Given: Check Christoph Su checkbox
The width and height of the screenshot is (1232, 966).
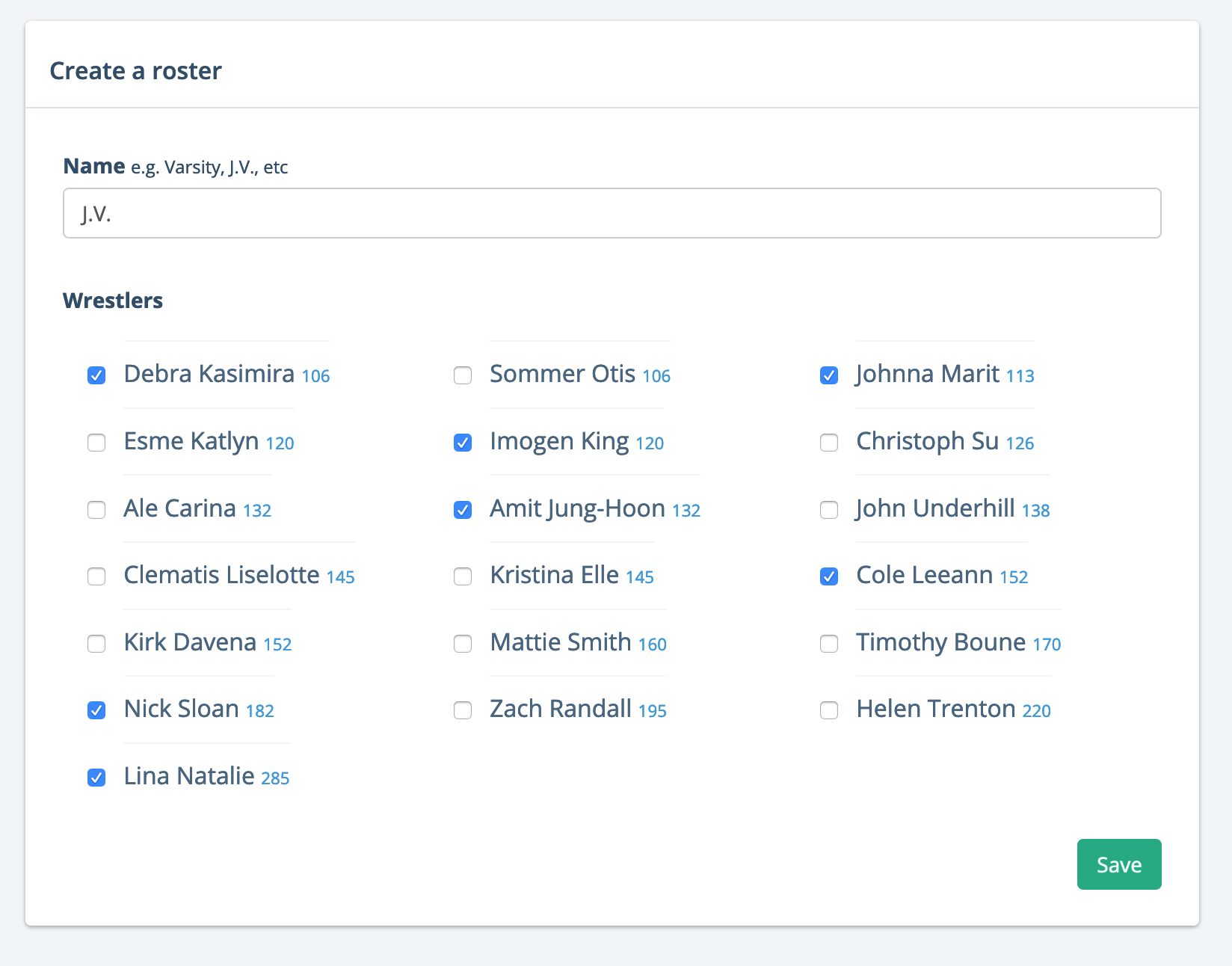Looking at the screenshot, I should point(829,443).
